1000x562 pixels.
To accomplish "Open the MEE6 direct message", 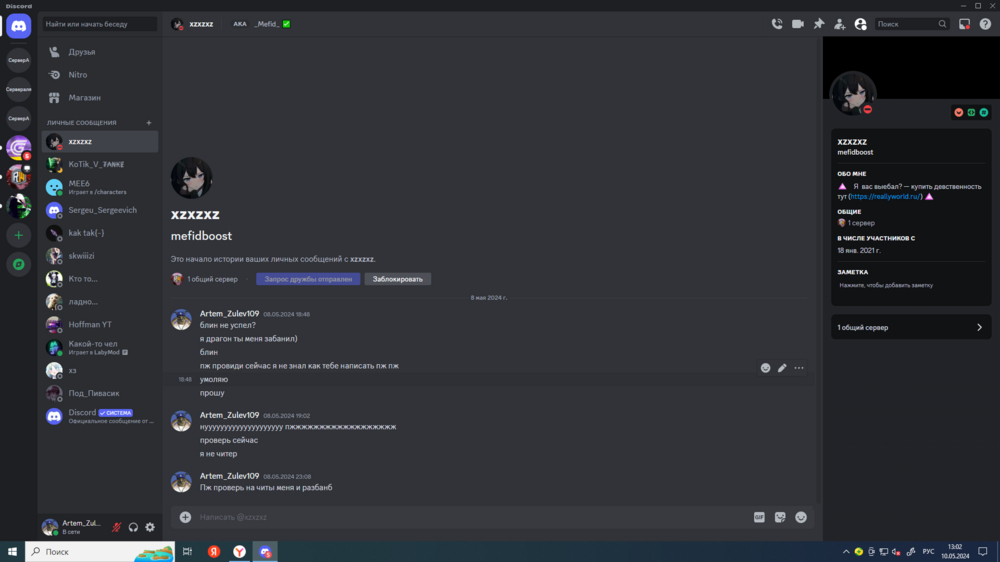I will [99, 187].
